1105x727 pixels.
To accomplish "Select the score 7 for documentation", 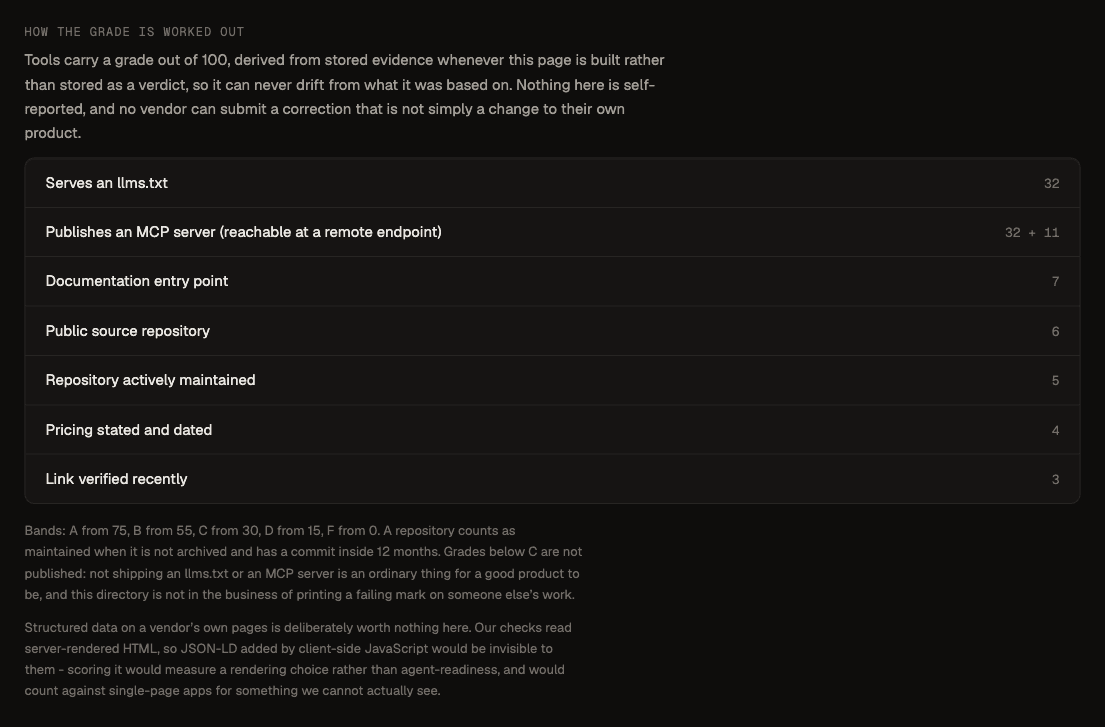I will [1055, 282].
